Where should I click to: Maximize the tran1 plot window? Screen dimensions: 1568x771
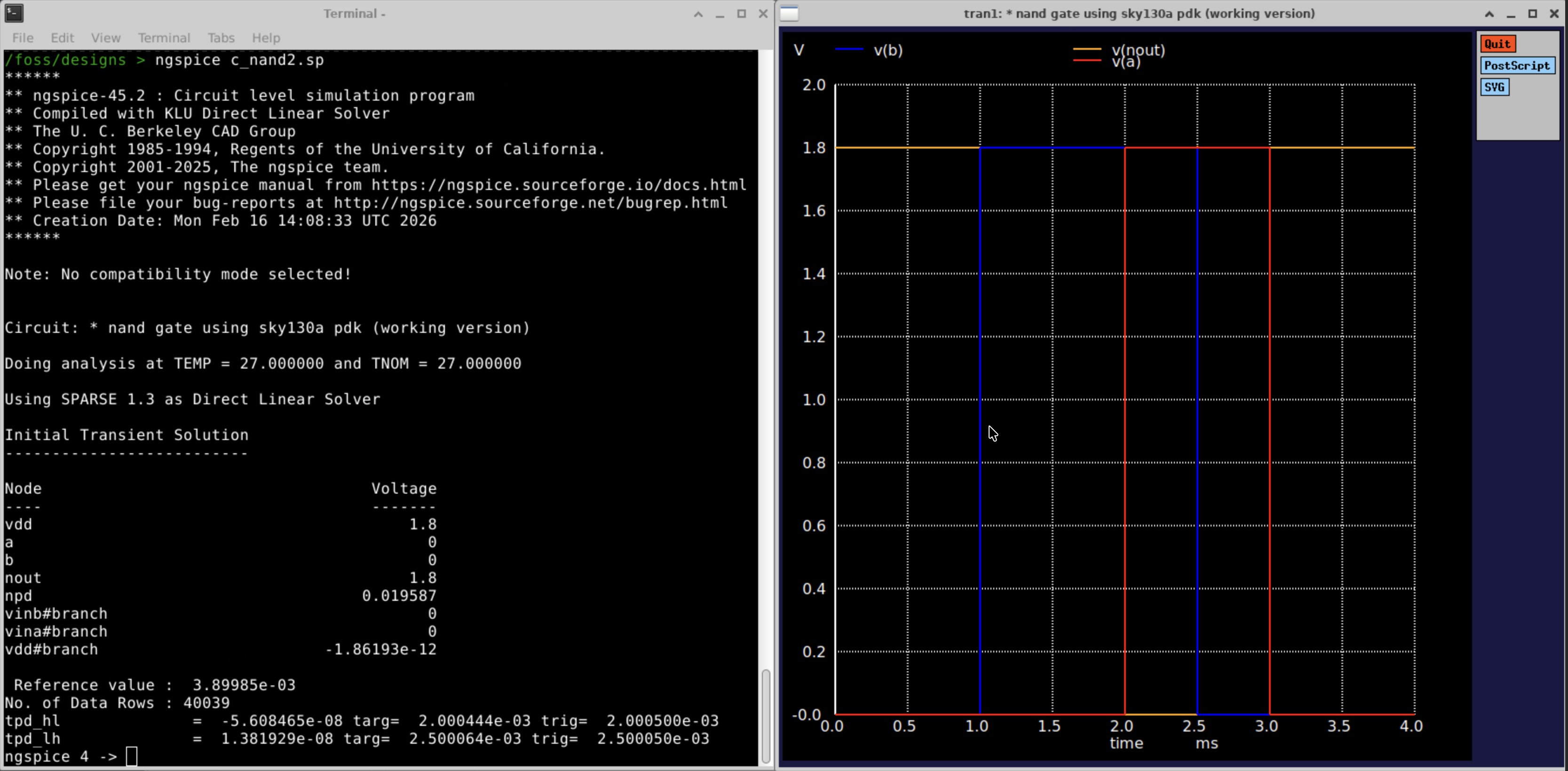pos(1533,14)
